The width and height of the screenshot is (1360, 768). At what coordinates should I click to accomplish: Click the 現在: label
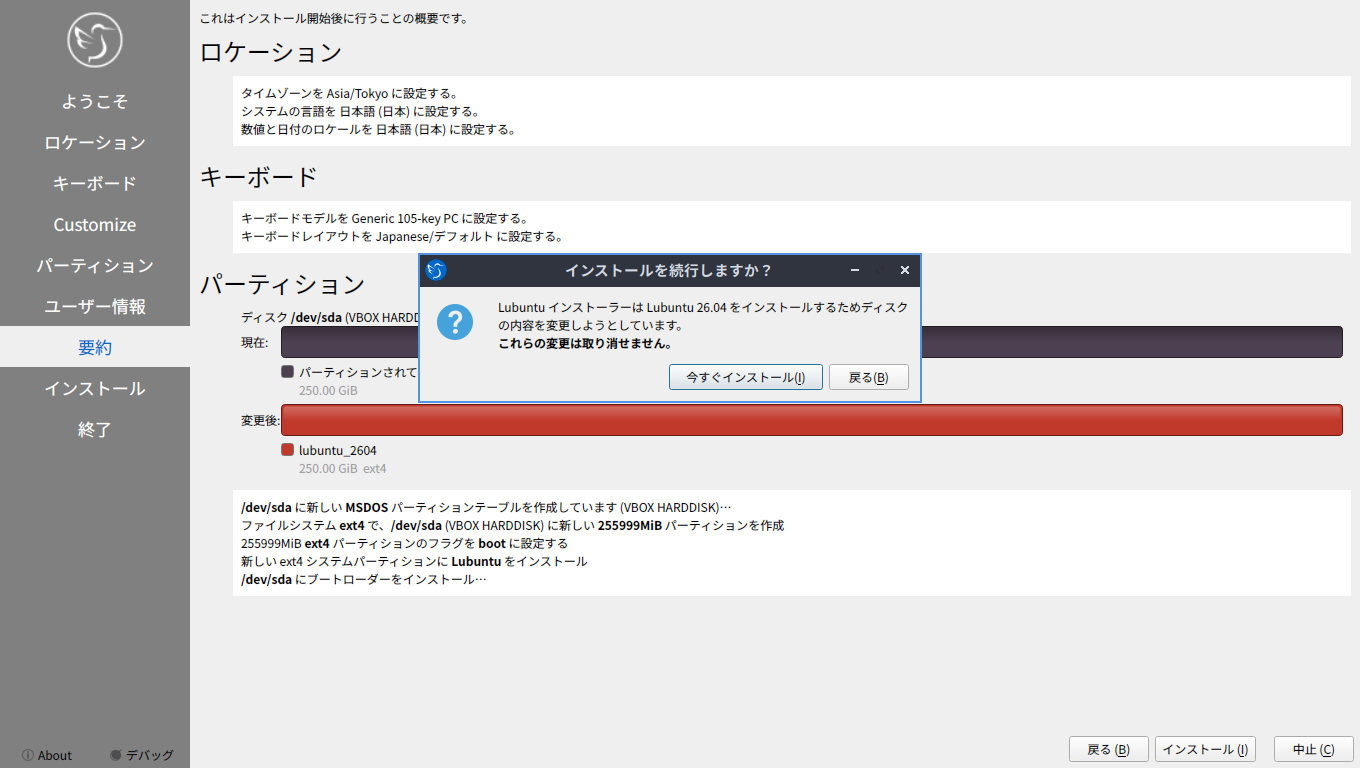tap(254, 342)
